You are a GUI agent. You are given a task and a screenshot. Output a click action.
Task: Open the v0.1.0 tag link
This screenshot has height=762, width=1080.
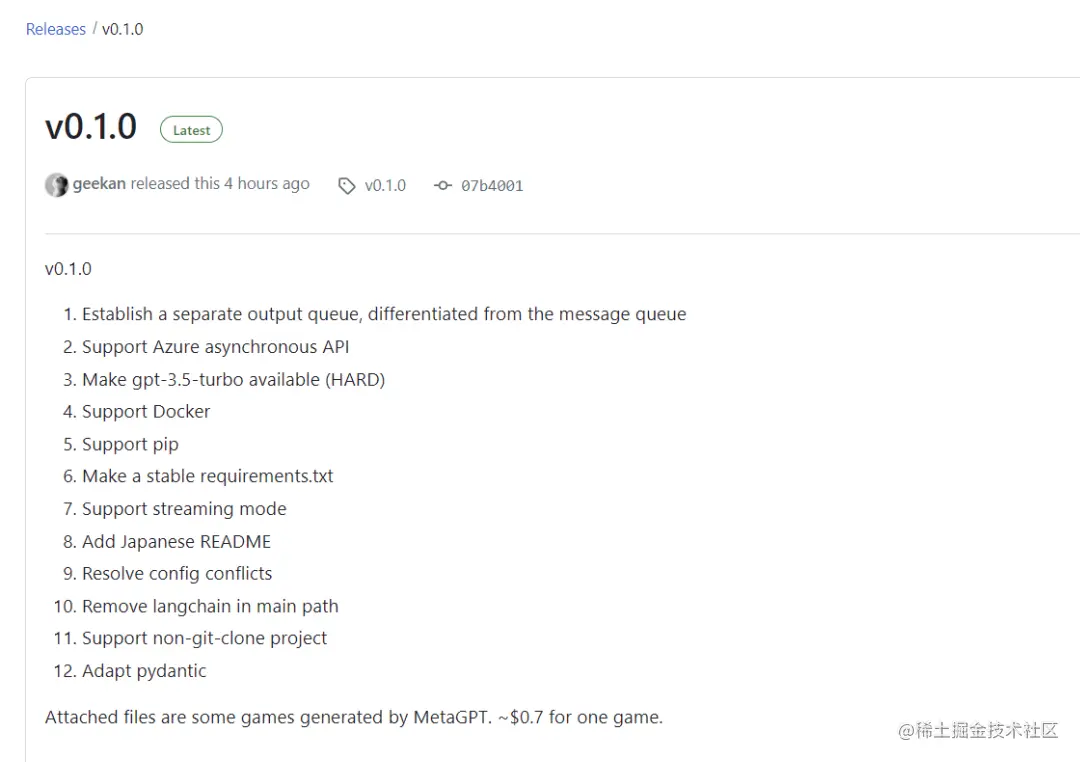tap(385, 185)
